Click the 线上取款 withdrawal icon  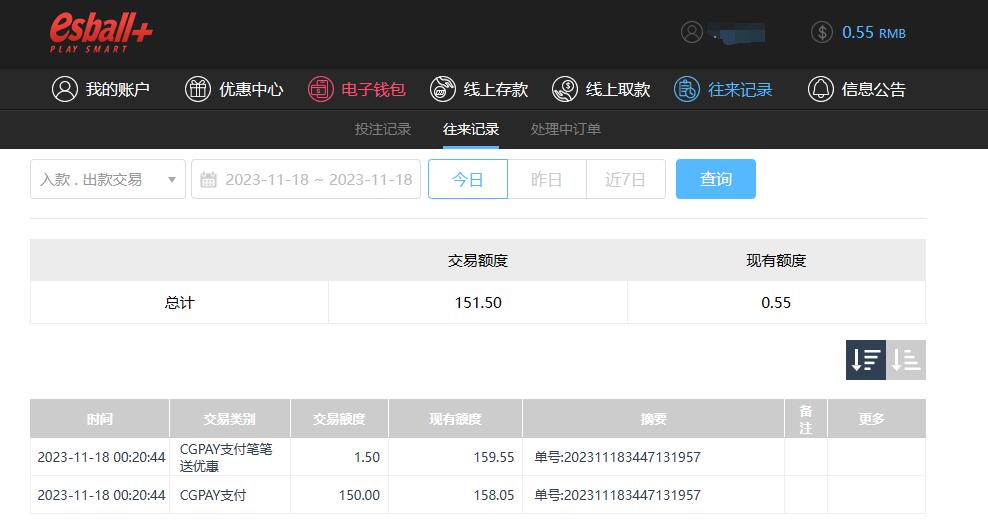click(x=565, y=89)
